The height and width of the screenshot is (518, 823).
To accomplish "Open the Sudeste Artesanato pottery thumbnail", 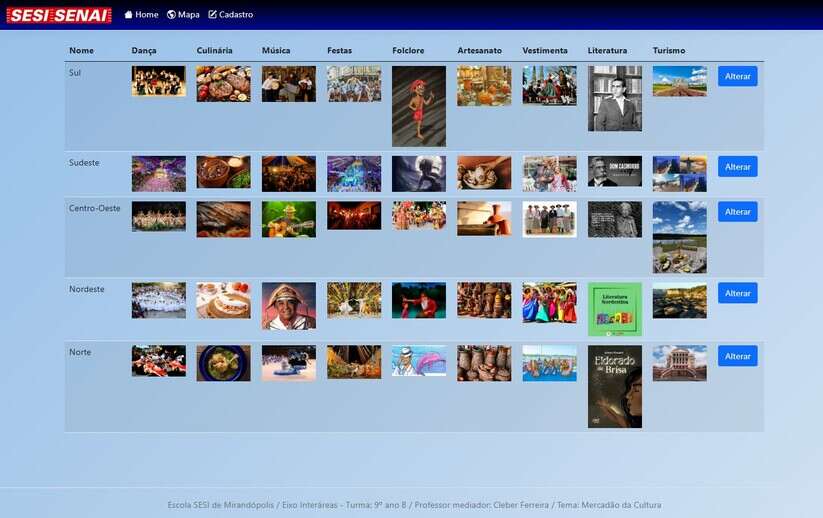I will pyautogui.click(x=484, y=172).
